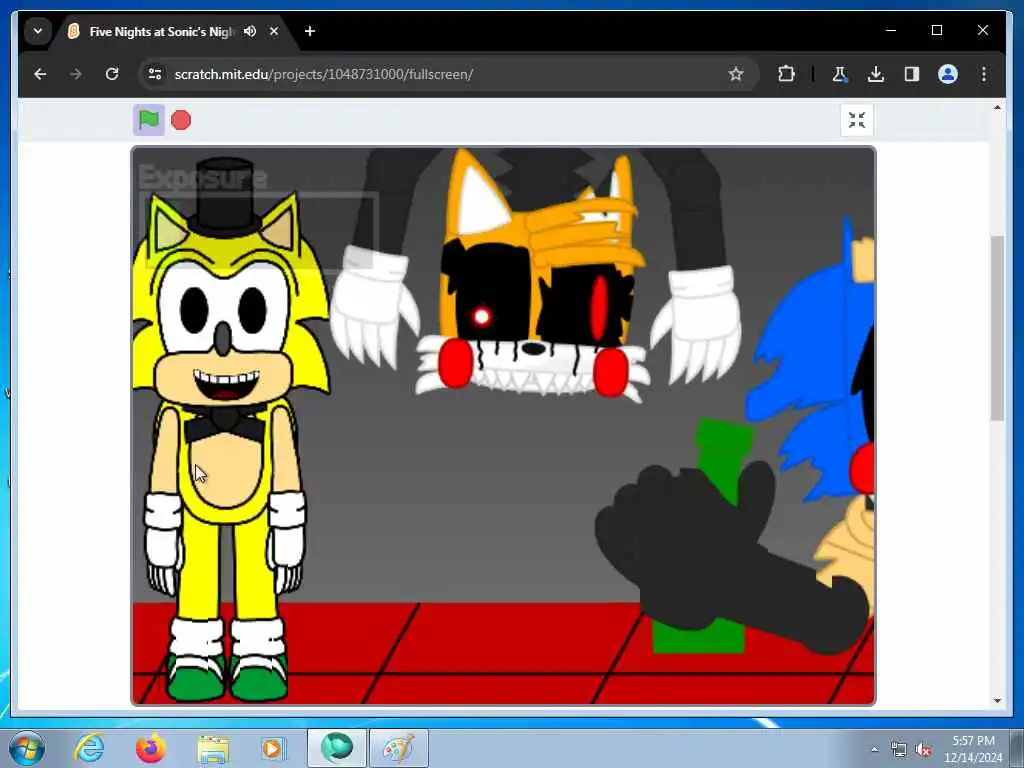Viewport: 1024px width, 768px height.
Task: Open the browser extensions puzzle icon
Action: (786, 74)
